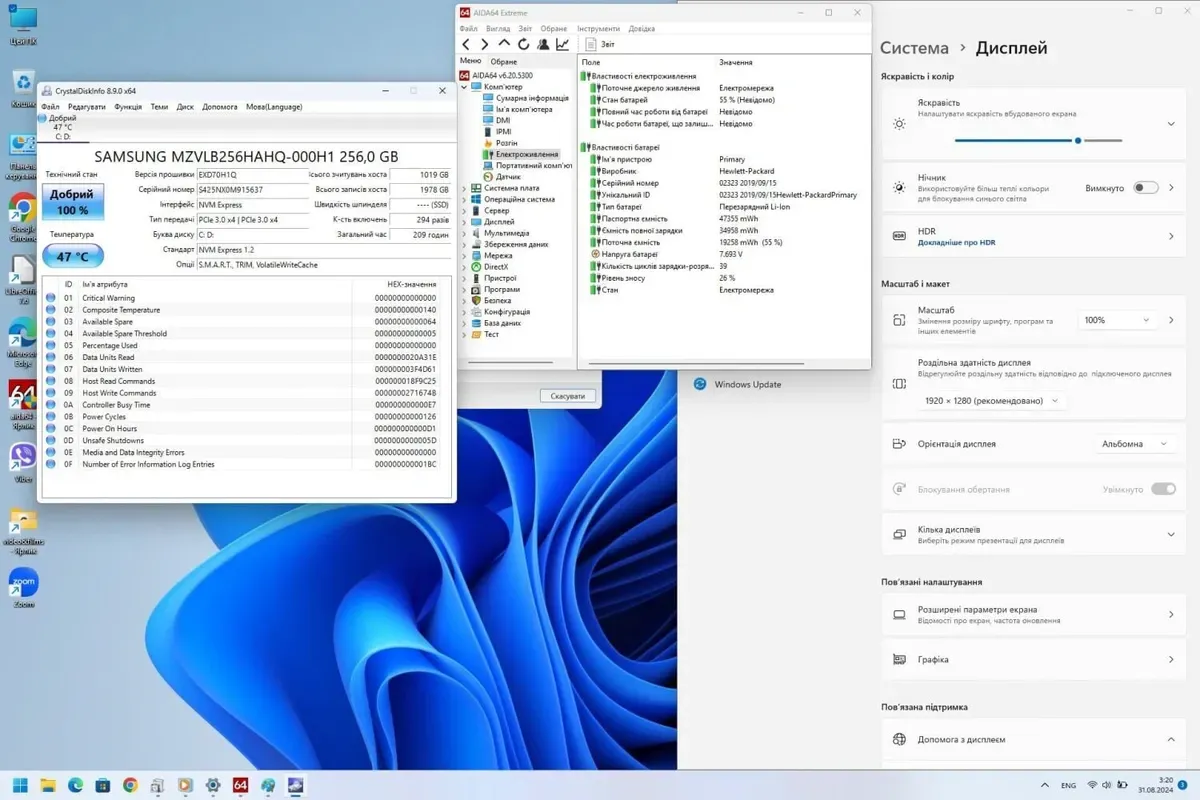1200x800 pixels.
Task: Click the AIDA64 refresh toolbar icon
Action: pyautogui.click(x=523, y=44)
